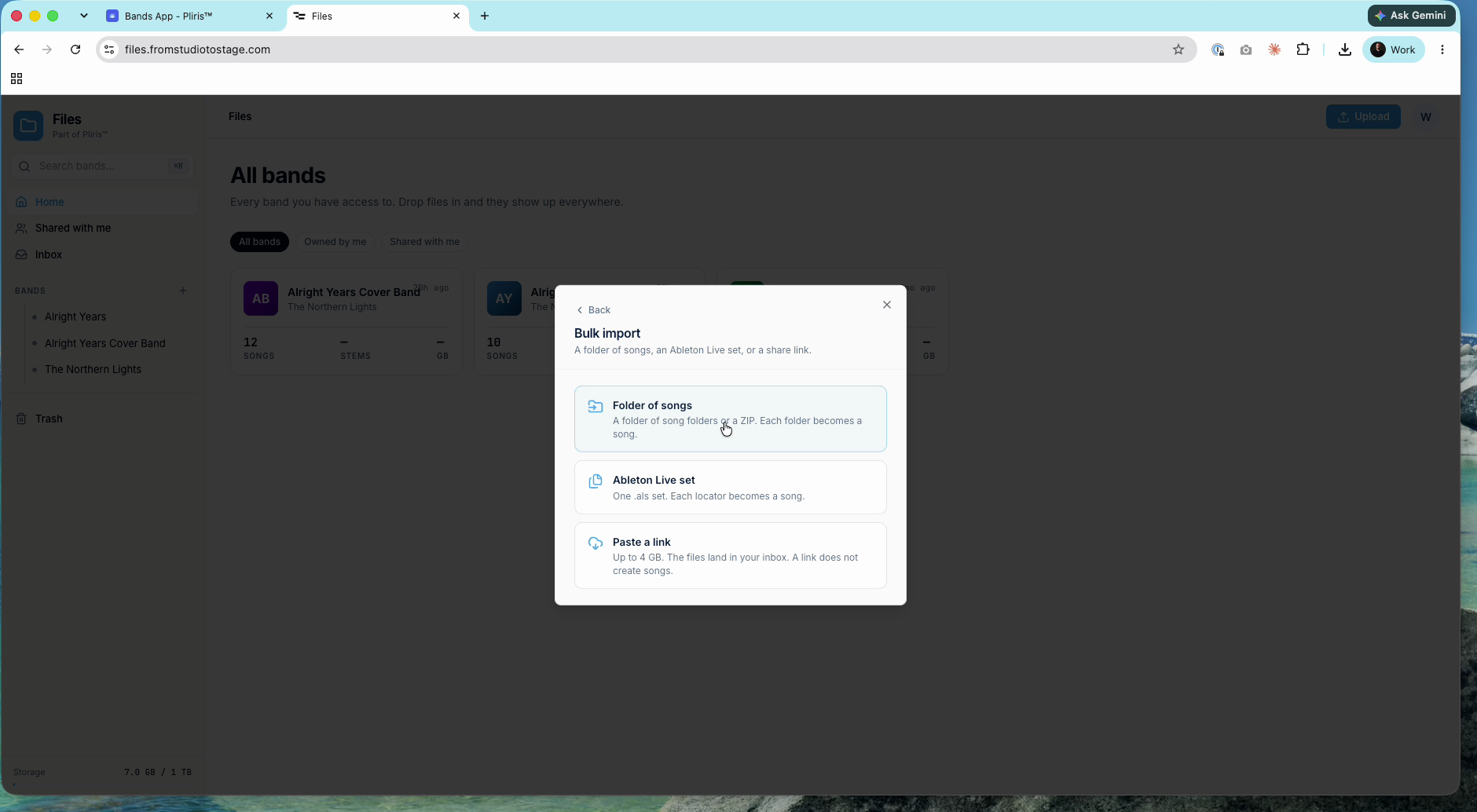The width and height of the screenshot is (1477, 812).
Task: Go back in browser history
Action: [x=19, y=49]
